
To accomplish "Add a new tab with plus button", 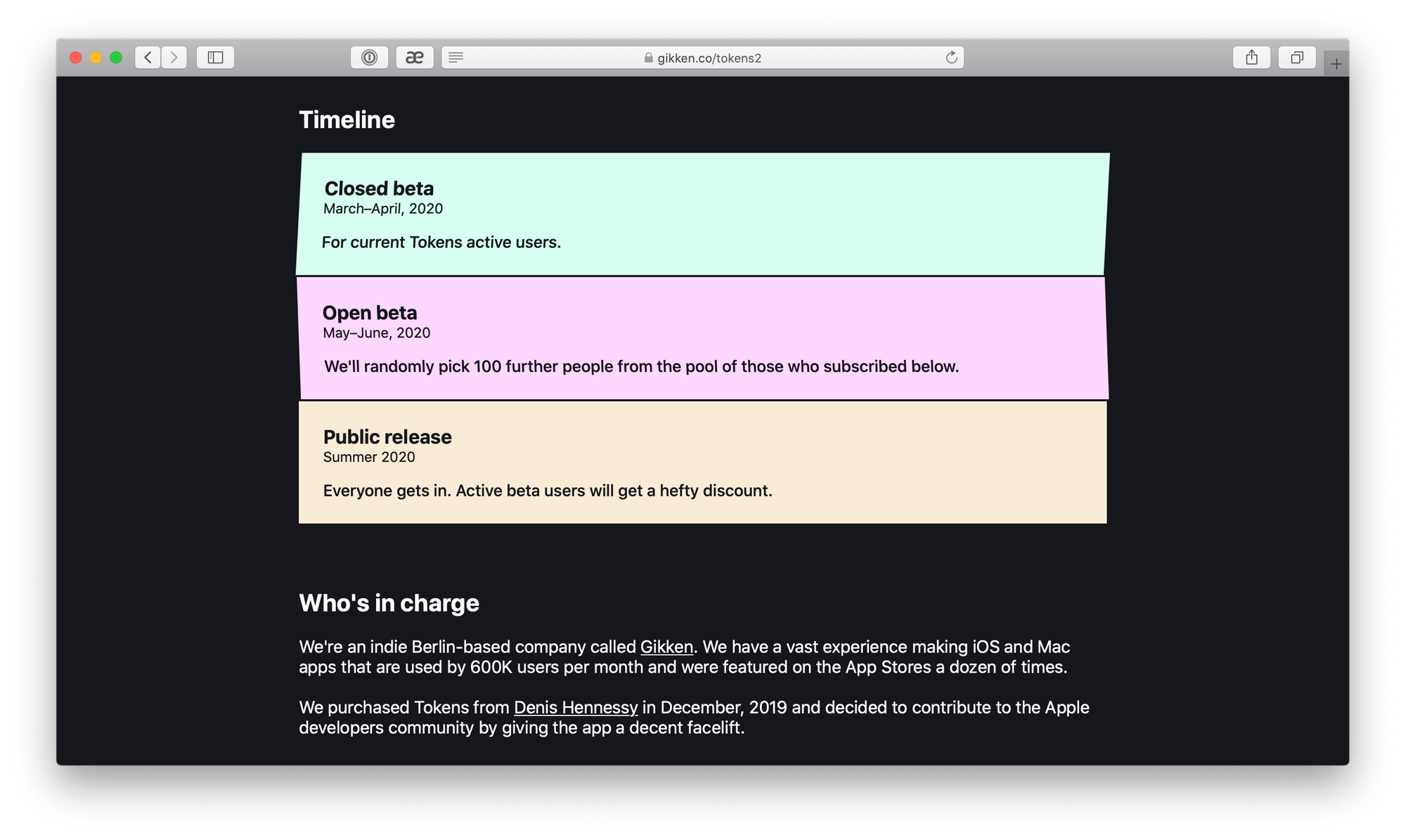I will [1336, 64].
